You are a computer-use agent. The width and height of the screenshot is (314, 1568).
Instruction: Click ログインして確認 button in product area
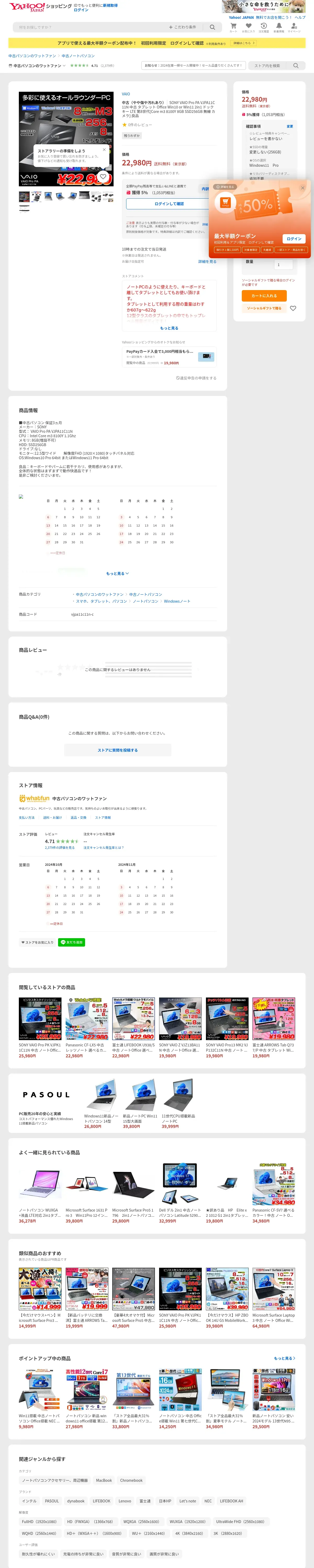169,204
